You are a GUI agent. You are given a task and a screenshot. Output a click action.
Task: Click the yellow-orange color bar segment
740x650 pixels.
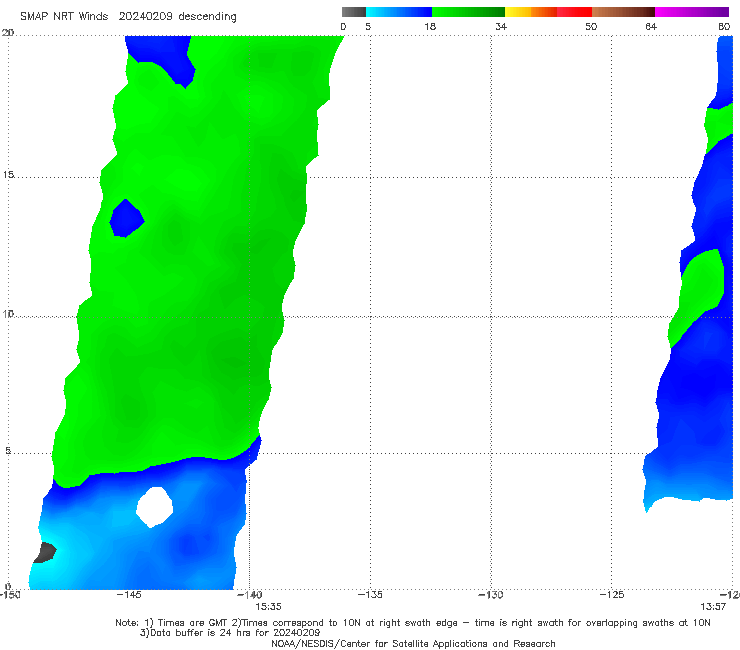[531, 12]
